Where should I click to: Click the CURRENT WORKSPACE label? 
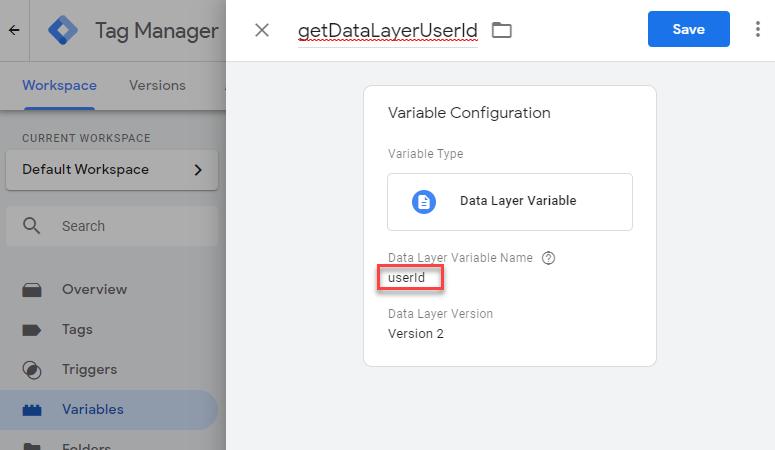coord(86,138)
